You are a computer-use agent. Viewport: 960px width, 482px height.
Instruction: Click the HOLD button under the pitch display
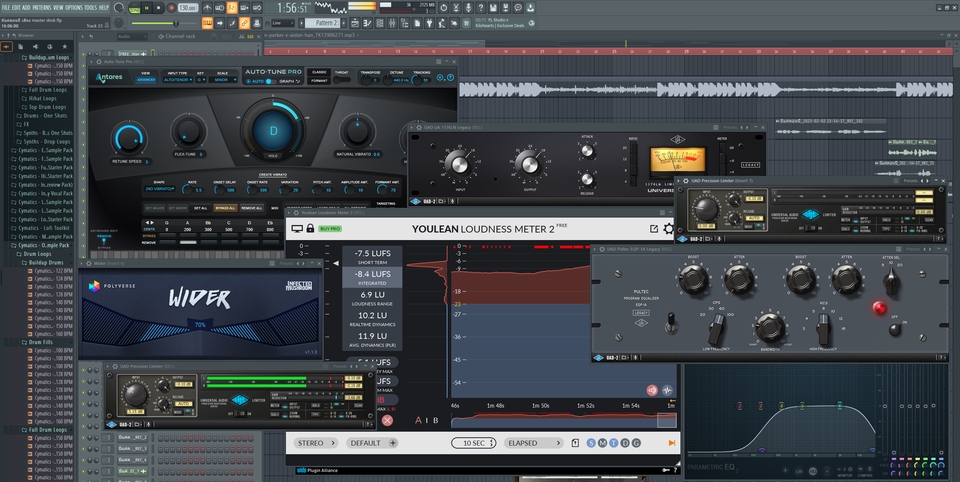coord(273,156)
